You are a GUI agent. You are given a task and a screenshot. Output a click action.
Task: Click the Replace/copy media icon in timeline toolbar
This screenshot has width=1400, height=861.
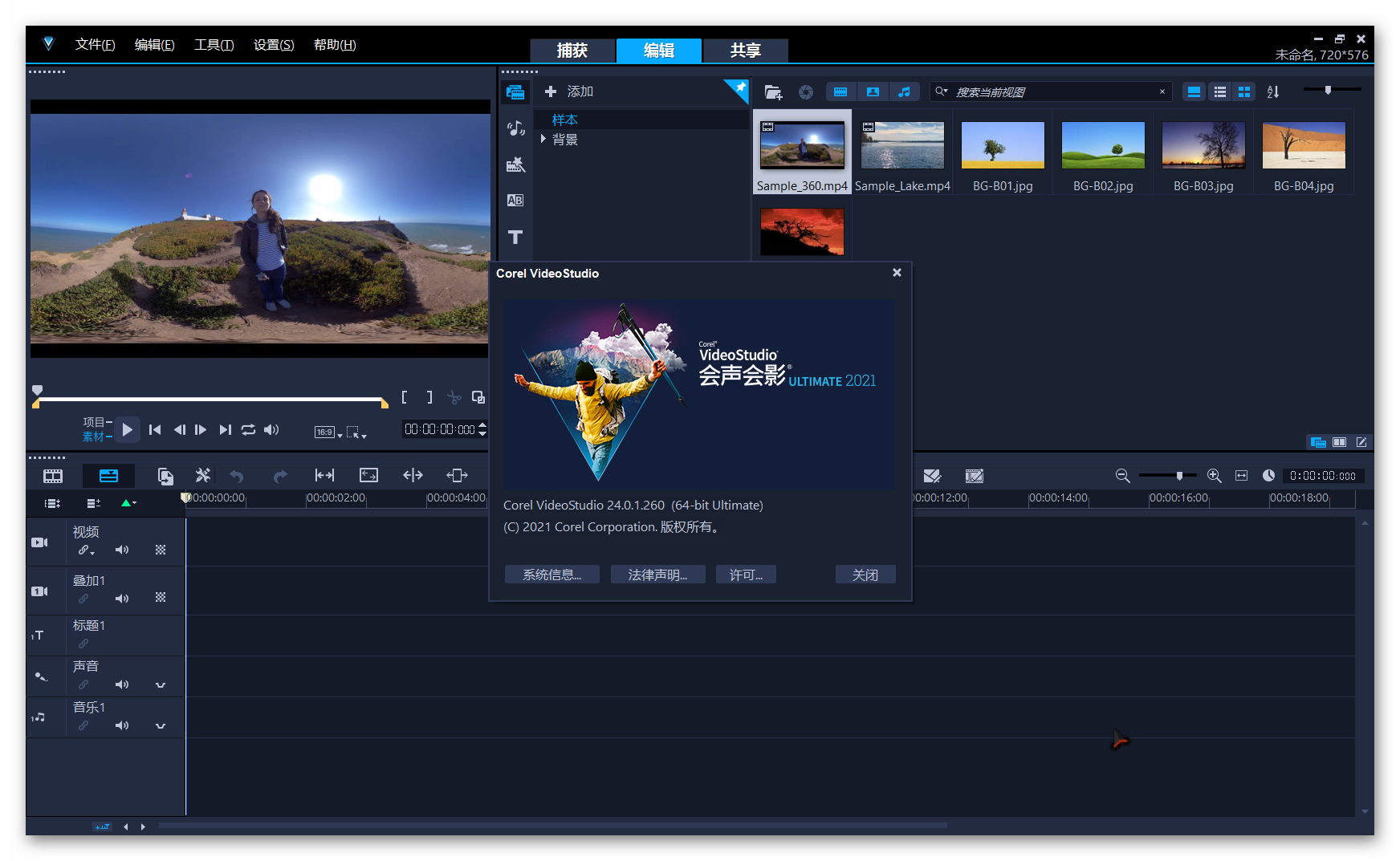[165, 476]
